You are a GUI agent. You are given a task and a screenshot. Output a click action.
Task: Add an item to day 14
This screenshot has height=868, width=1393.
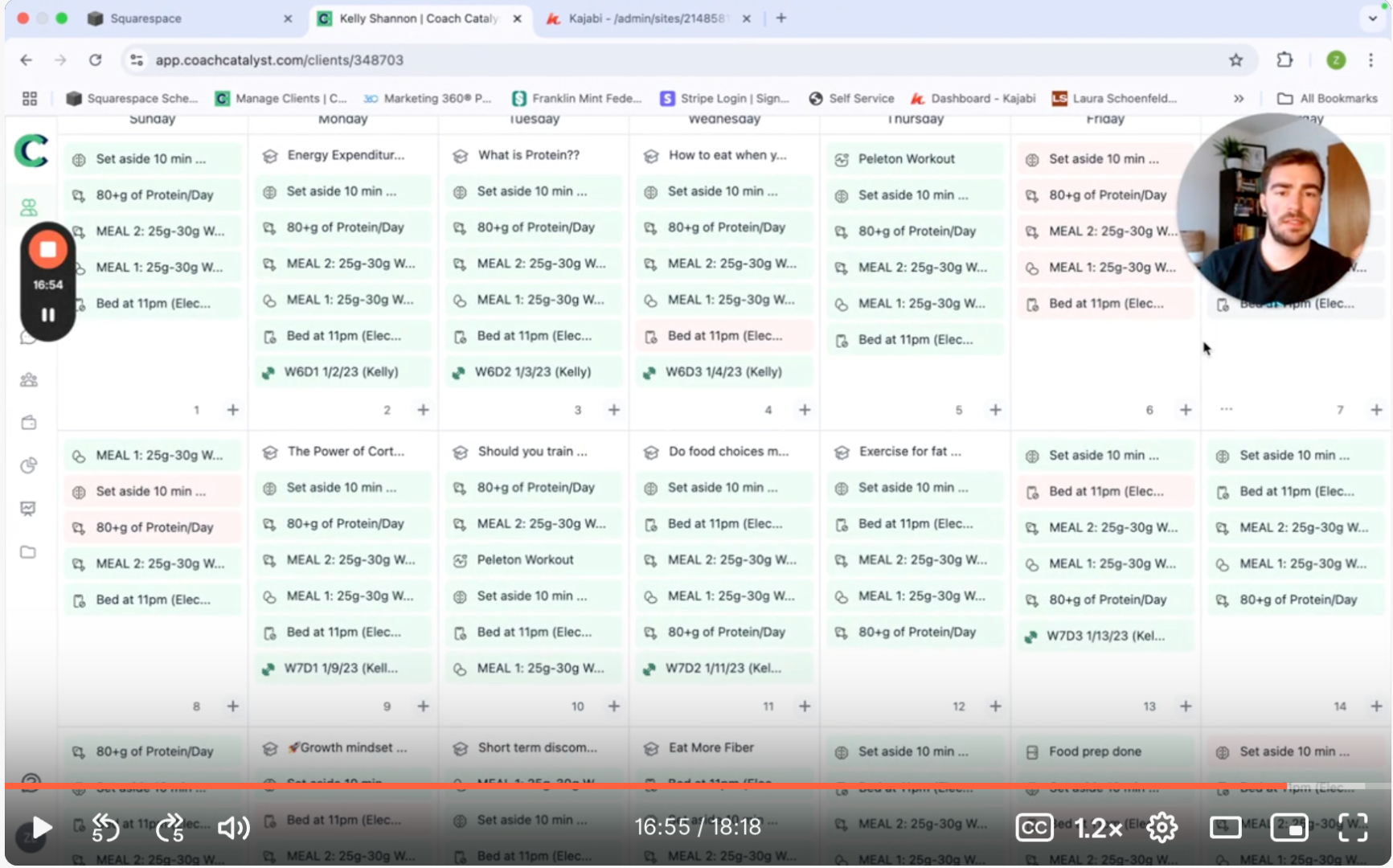click(x=1376, y=706)
